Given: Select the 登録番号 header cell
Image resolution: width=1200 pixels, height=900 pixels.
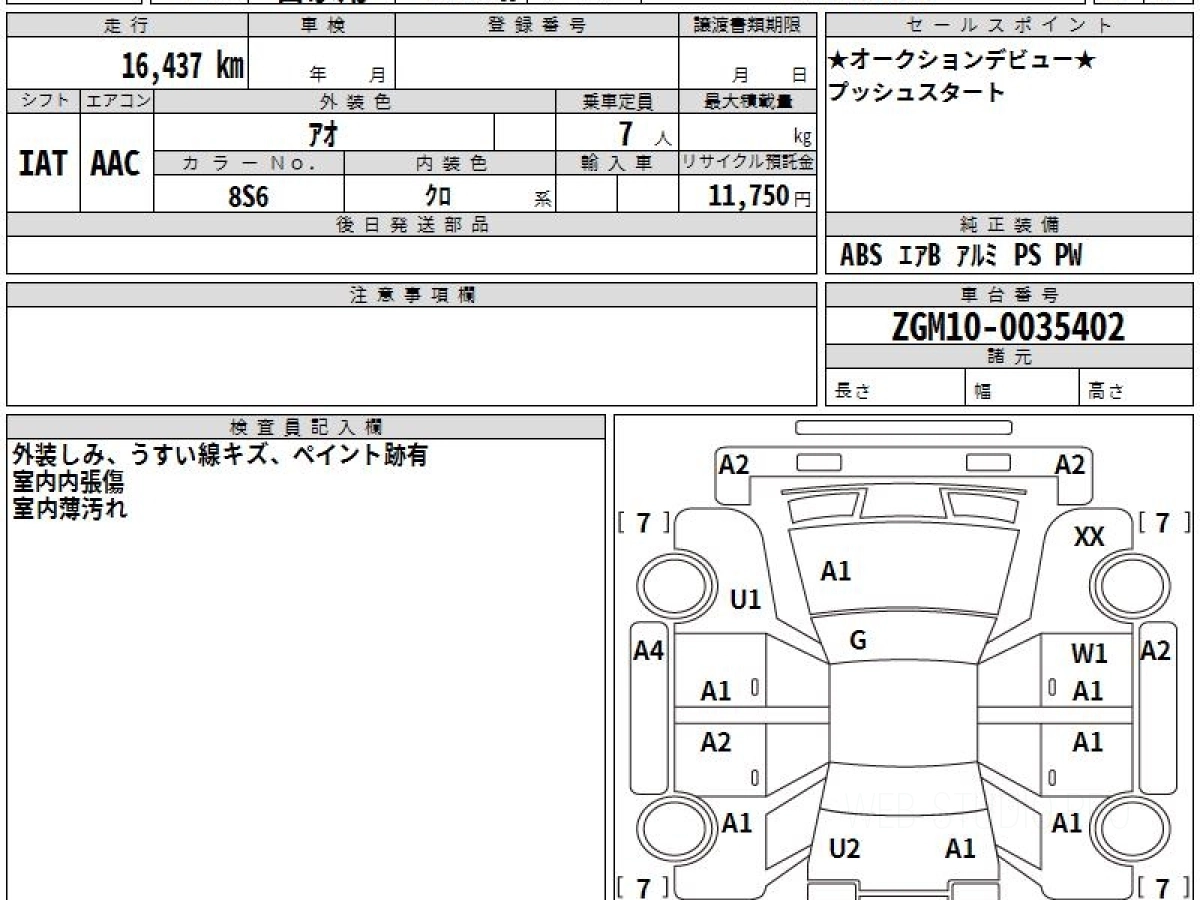Looking at the screenshot, I should (x=537, y=25).
